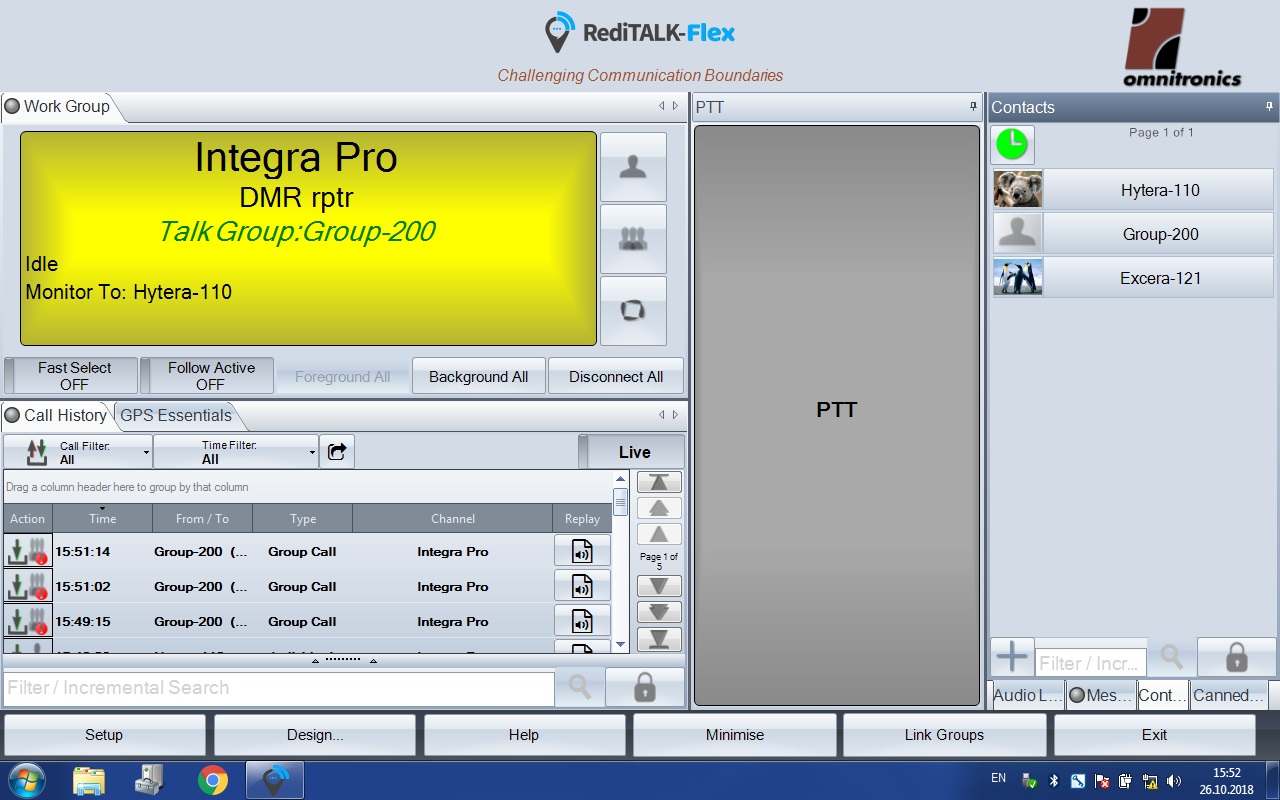1280x800 pixels.
Task: Switch to the Mes... tab
Action: click(1100, 695)
